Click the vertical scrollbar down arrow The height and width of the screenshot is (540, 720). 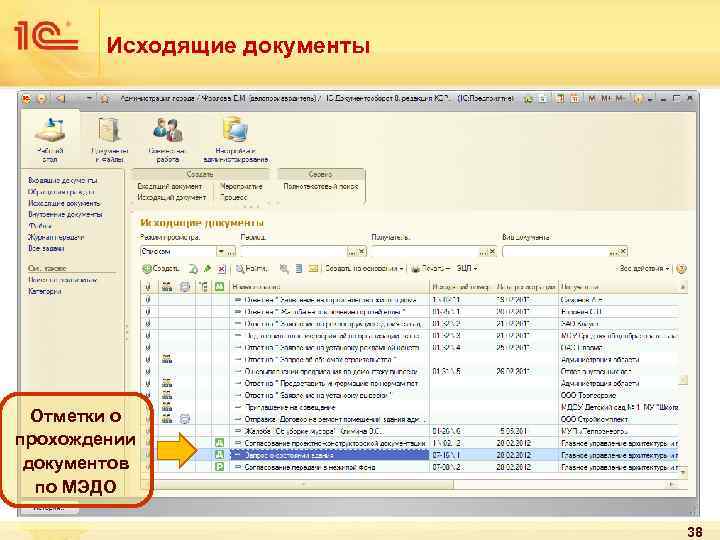click(683, 472)
